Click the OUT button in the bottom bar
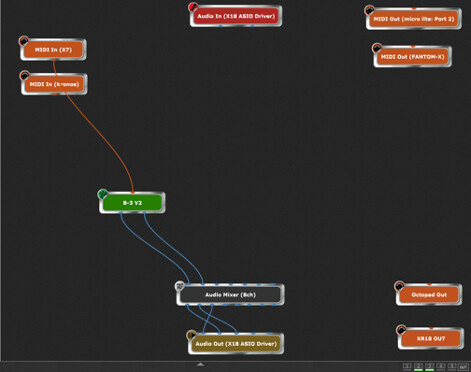Screen dimensions: 471x372 [x=464, y=367]
